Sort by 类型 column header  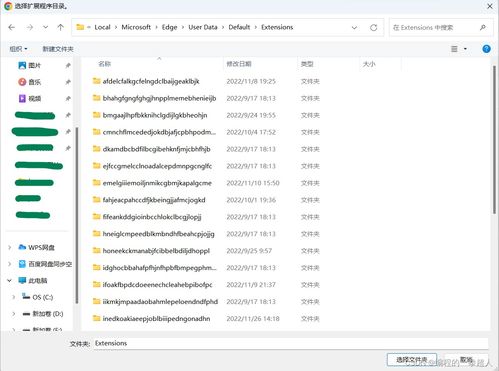point(307,64)
